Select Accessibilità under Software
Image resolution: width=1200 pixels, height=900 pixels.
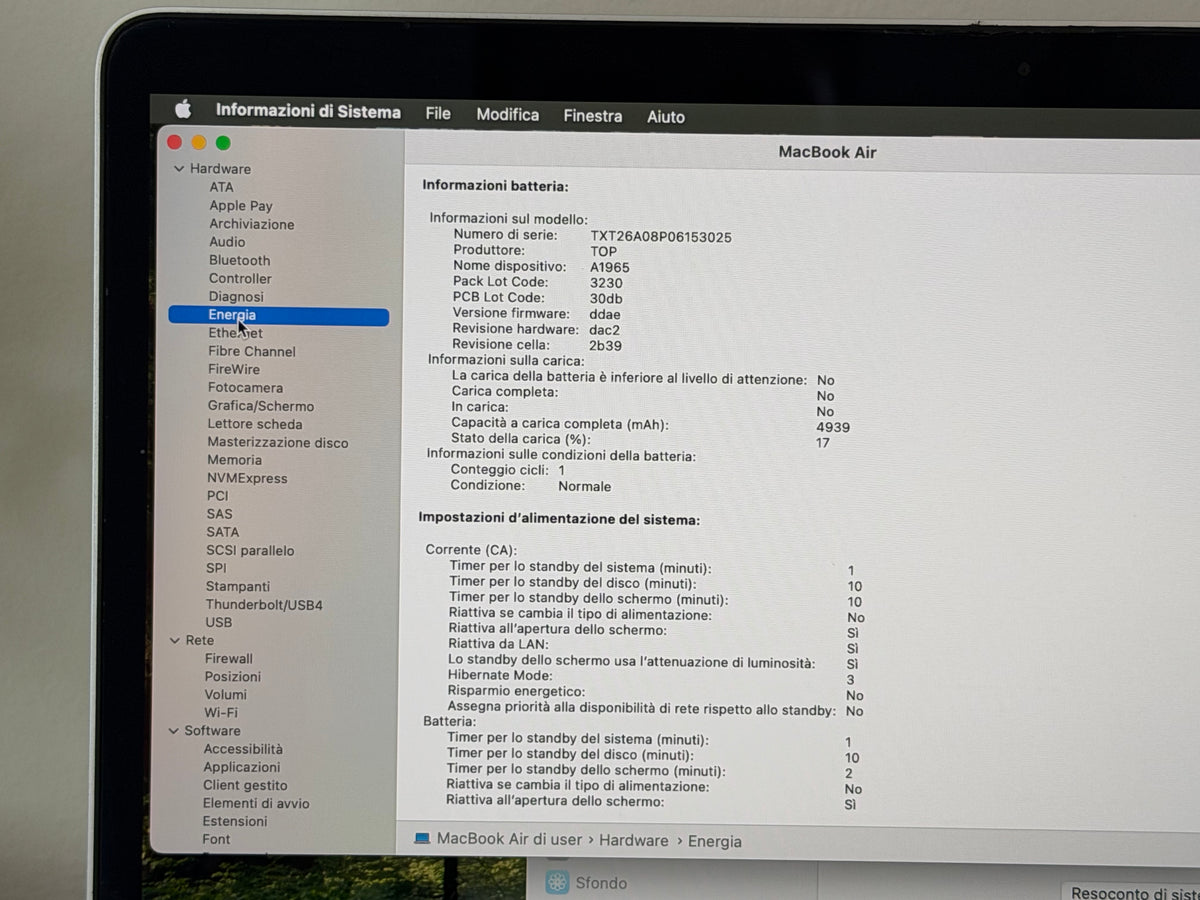243,749
